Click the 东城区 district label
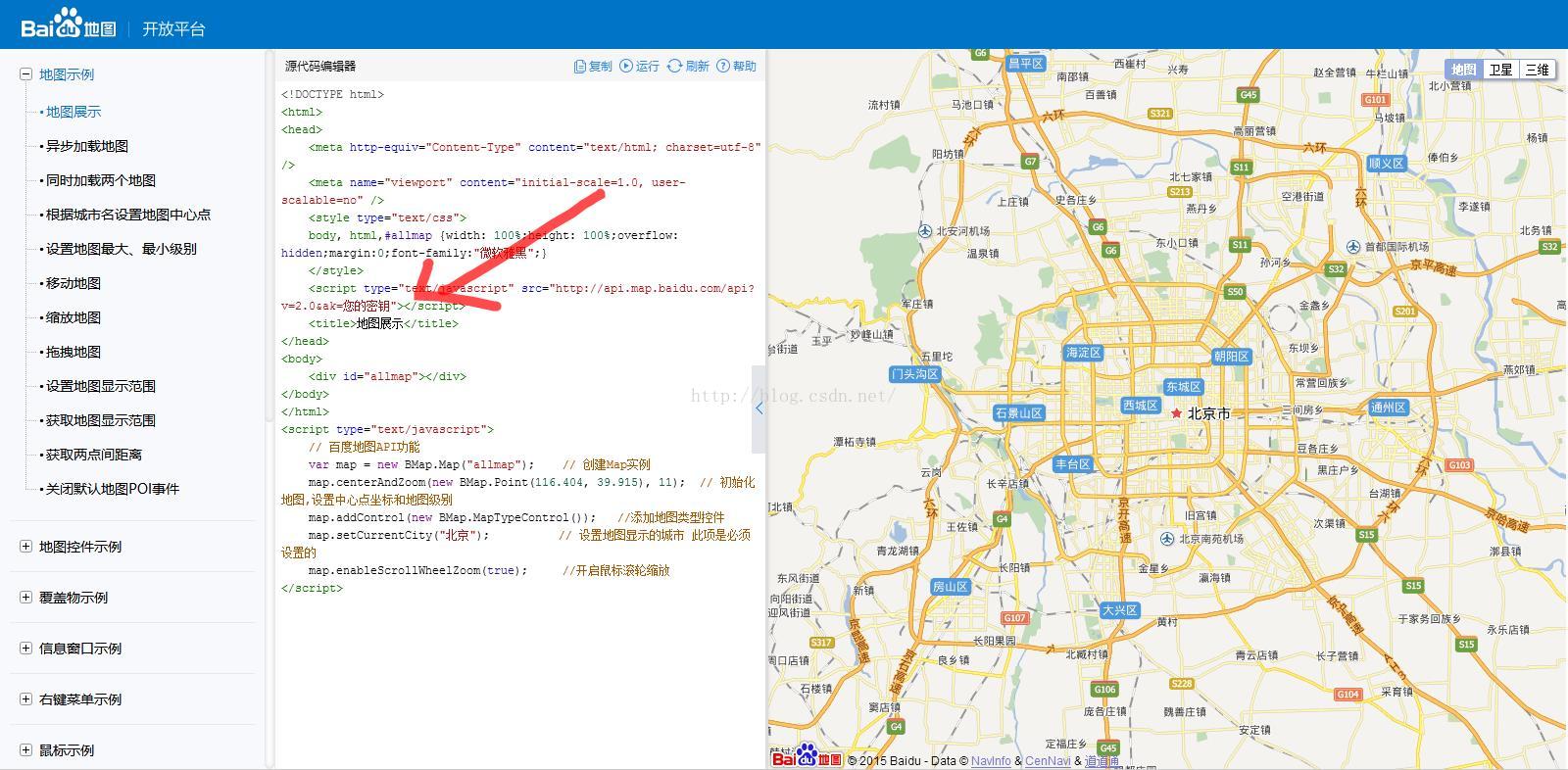The image size is (1568, 770). click(1183, 387)
